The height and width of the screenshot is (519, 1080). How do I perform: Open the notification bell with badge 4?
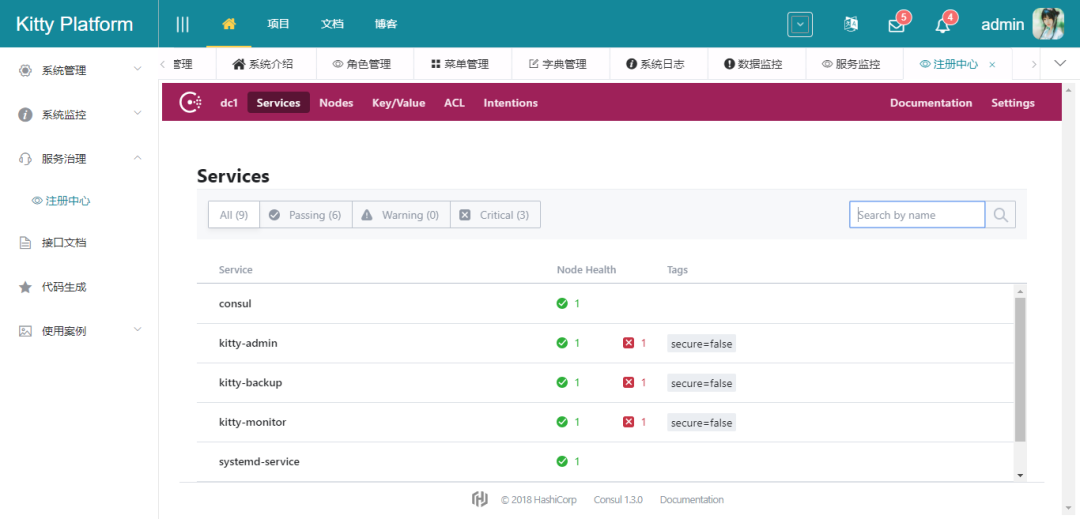(942, 25)
